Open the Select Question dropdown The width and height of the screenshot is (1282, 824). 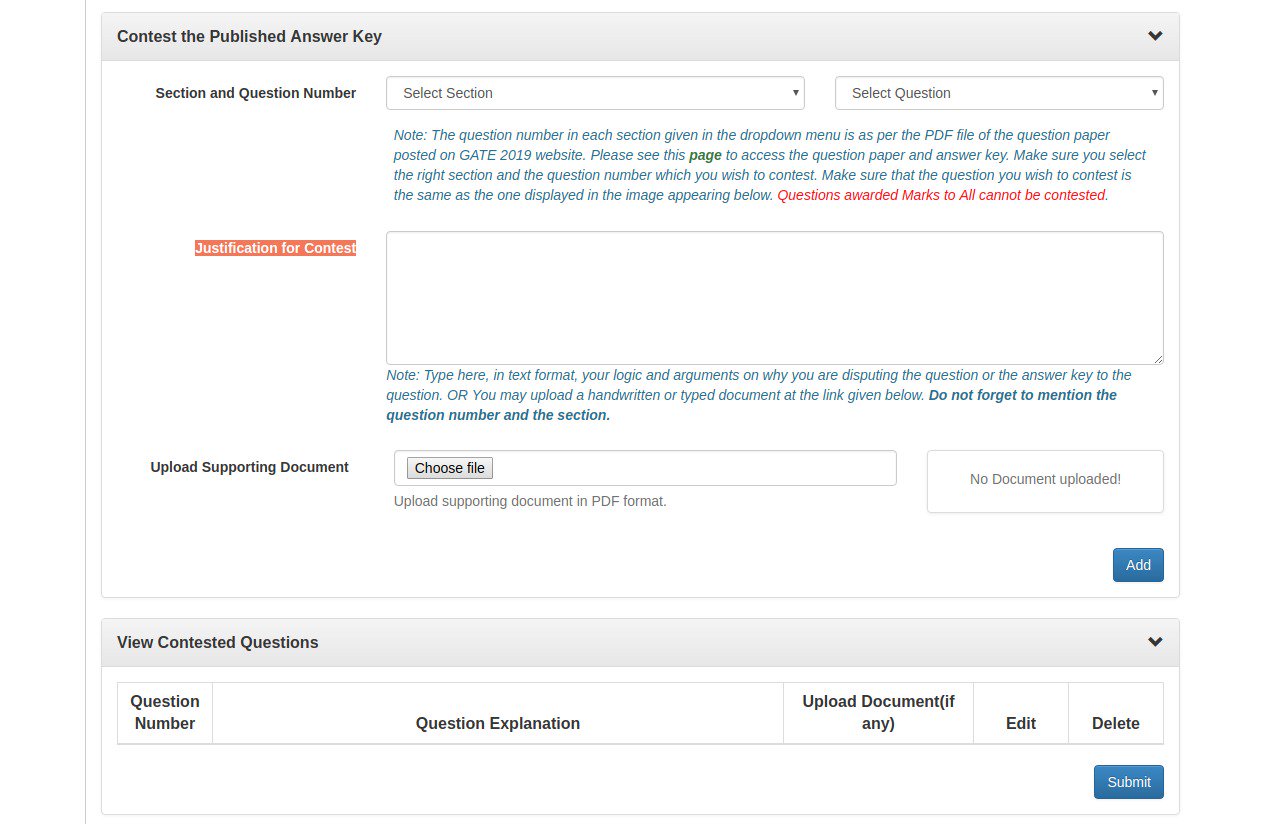999,93
